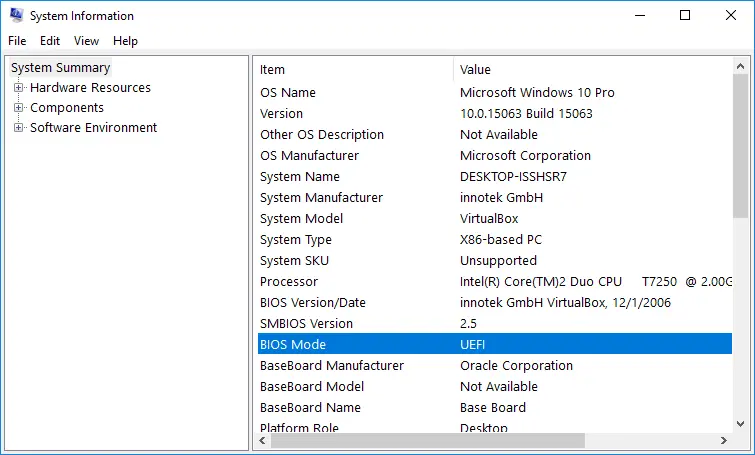Select the BIOS Mode row

[490, 345]
